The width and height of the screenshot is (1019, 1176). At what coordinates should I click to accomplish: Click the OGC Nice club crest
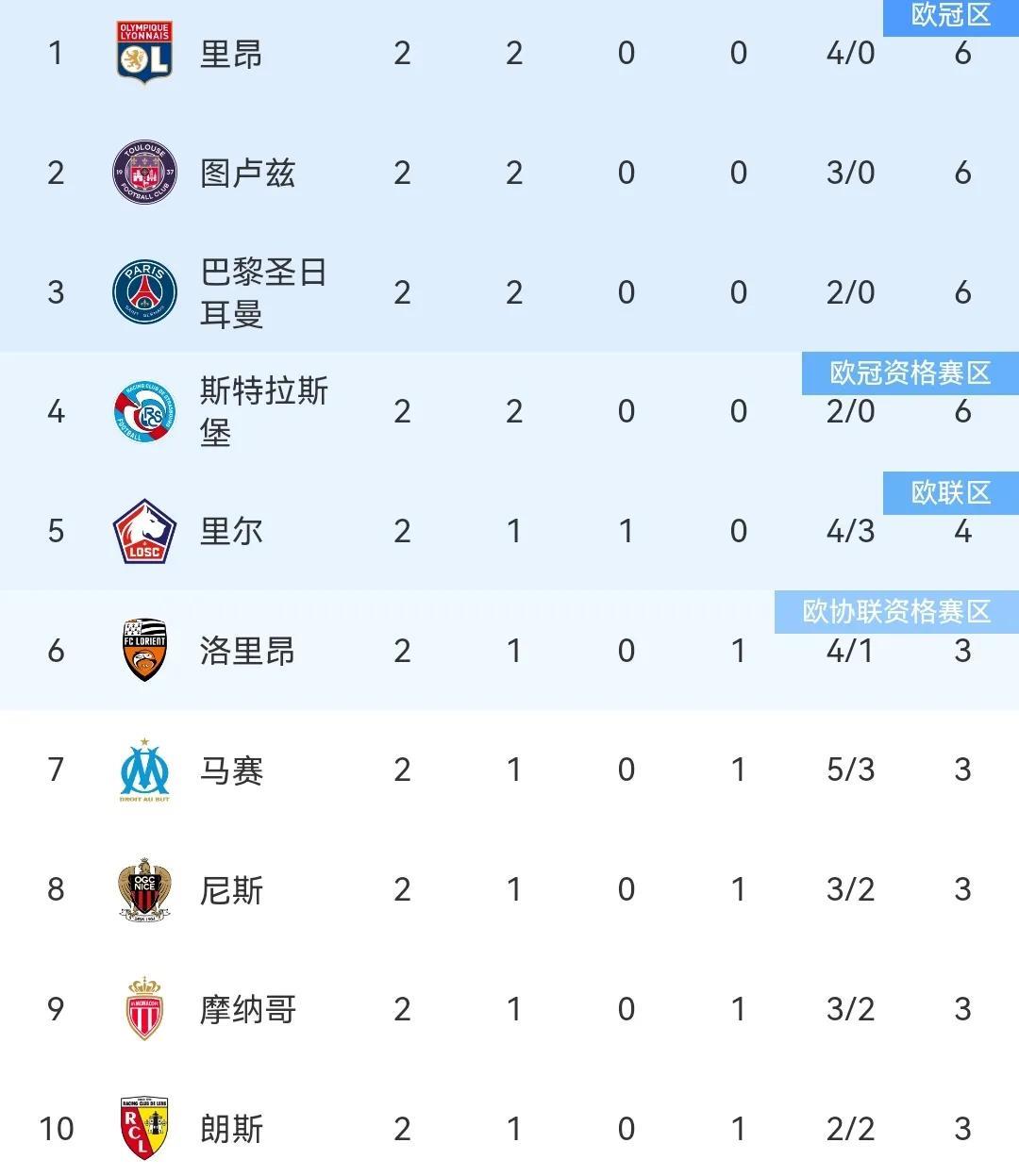144,889
